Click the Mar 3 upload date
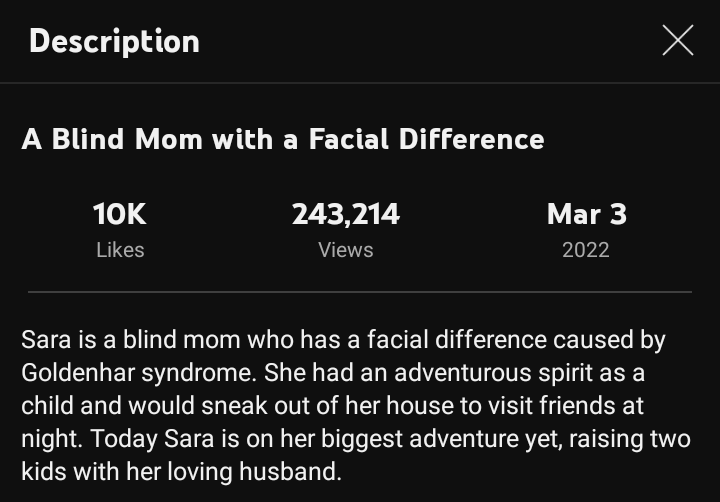The width and height of the screenshot is (720, 502). click(586, 213)
